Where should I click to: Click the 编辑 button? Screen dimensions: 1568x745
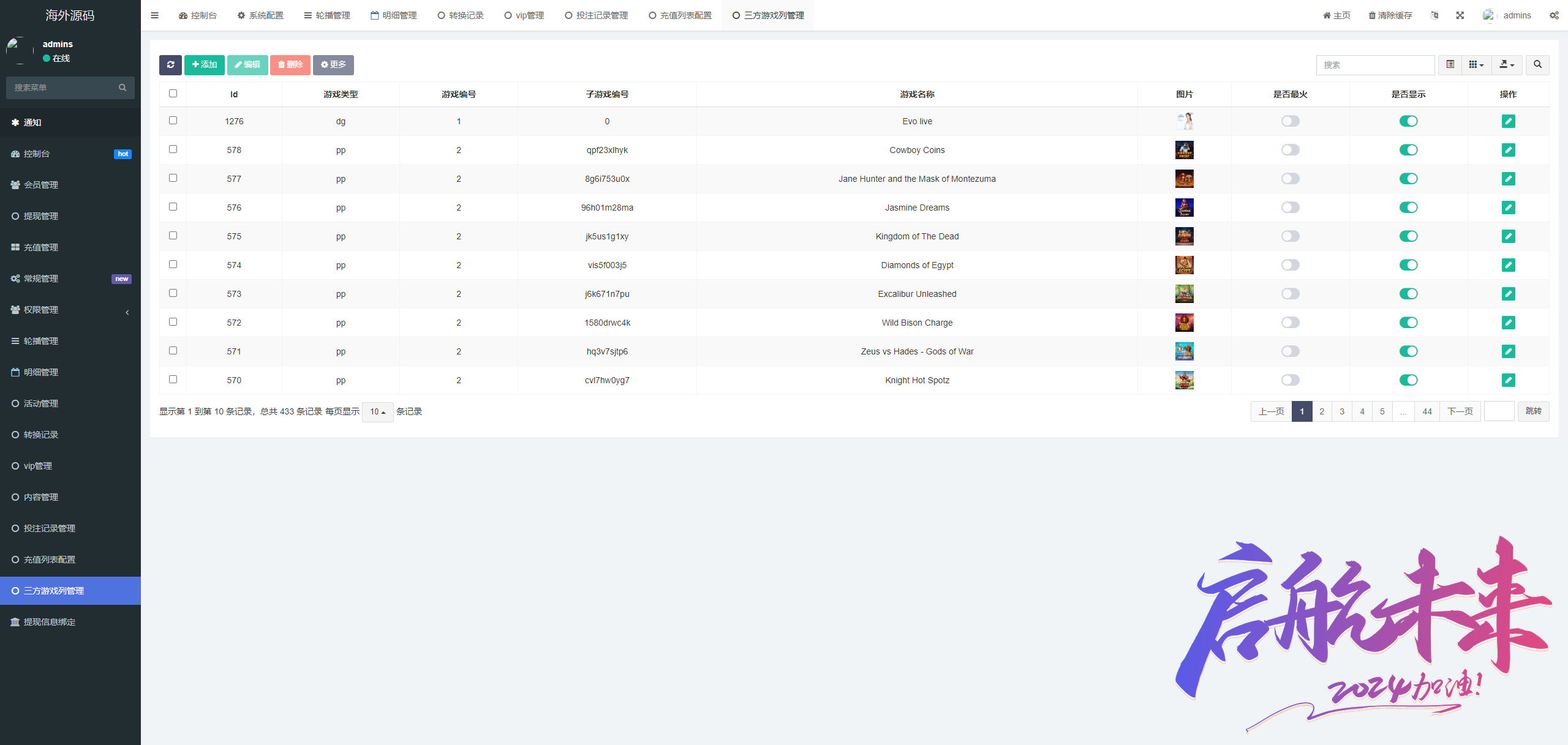[x=247, y=65]
